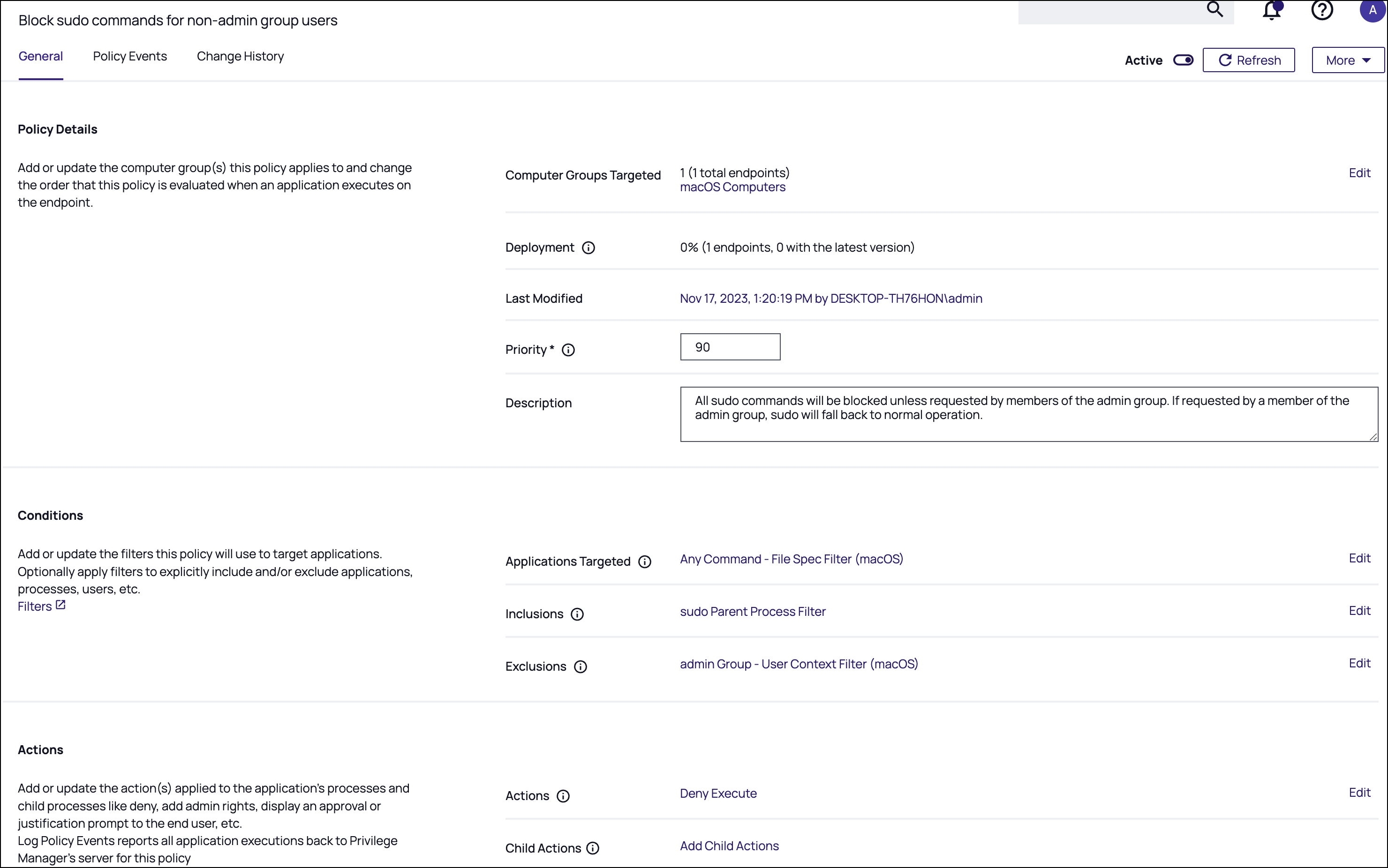Open the help question mark icon
The width and height of the screenshot is (1388, 868).
click(1322, 10)
